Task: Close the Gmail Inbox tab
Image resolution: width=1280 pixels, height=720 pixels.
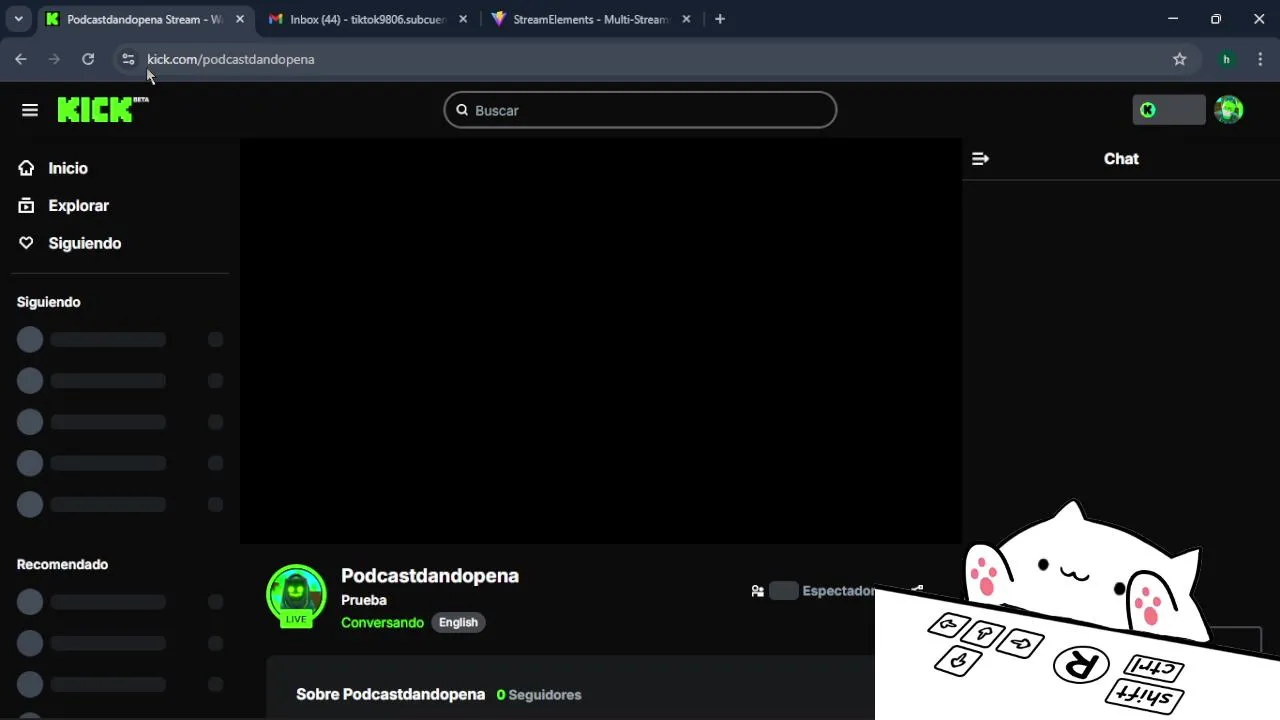Action: coord(463,19)
